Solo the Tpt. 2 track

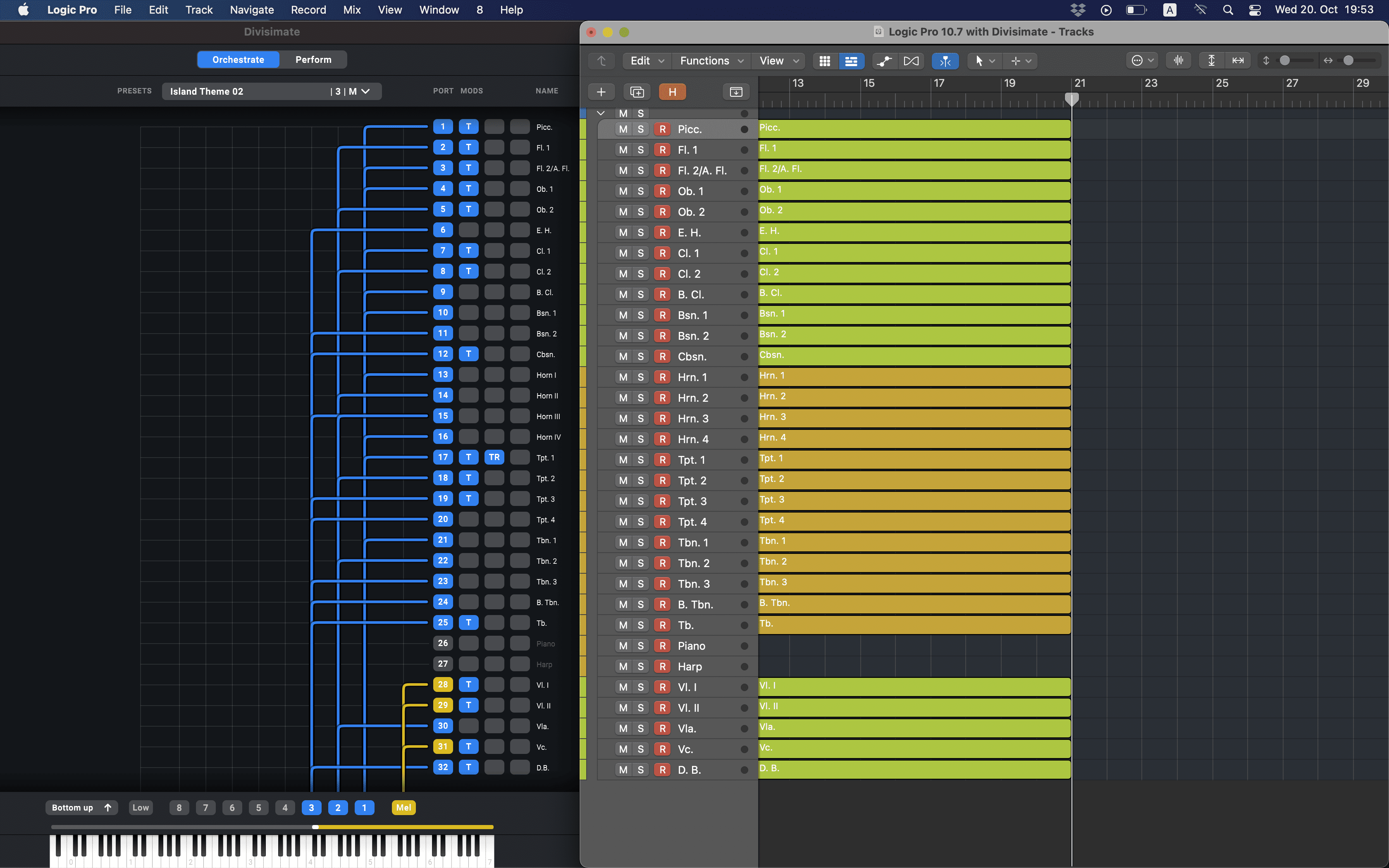pyautogui.click(x=640, y=480)
